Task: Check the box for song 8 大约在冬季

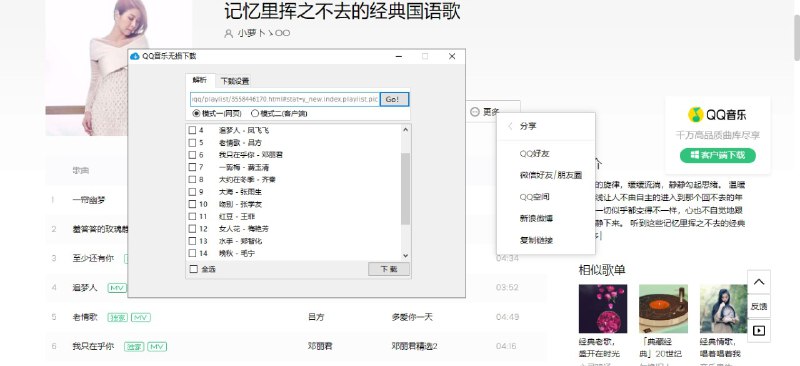Action: [192, 179]
